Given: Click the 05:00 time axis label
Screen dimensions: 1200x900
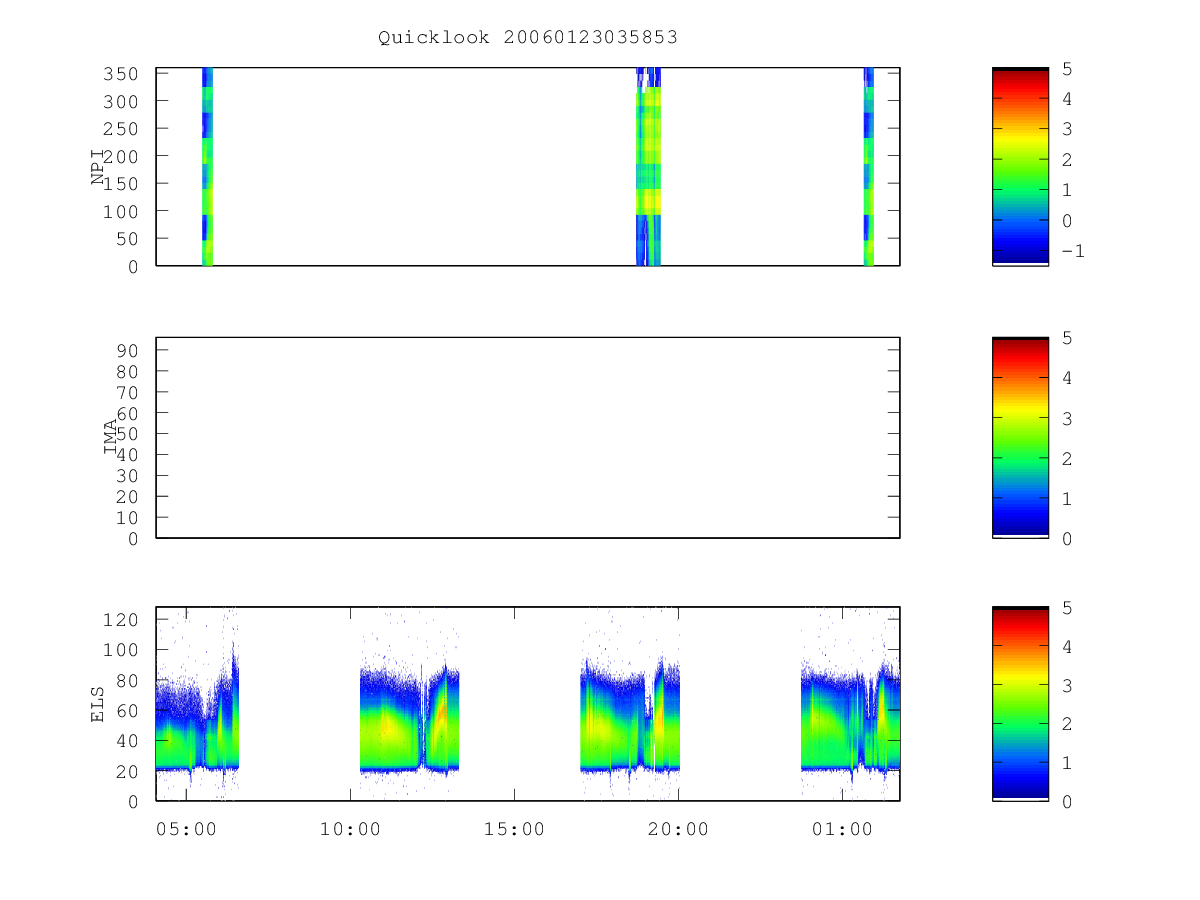Looking at the screenshot, I should point(186,829).
